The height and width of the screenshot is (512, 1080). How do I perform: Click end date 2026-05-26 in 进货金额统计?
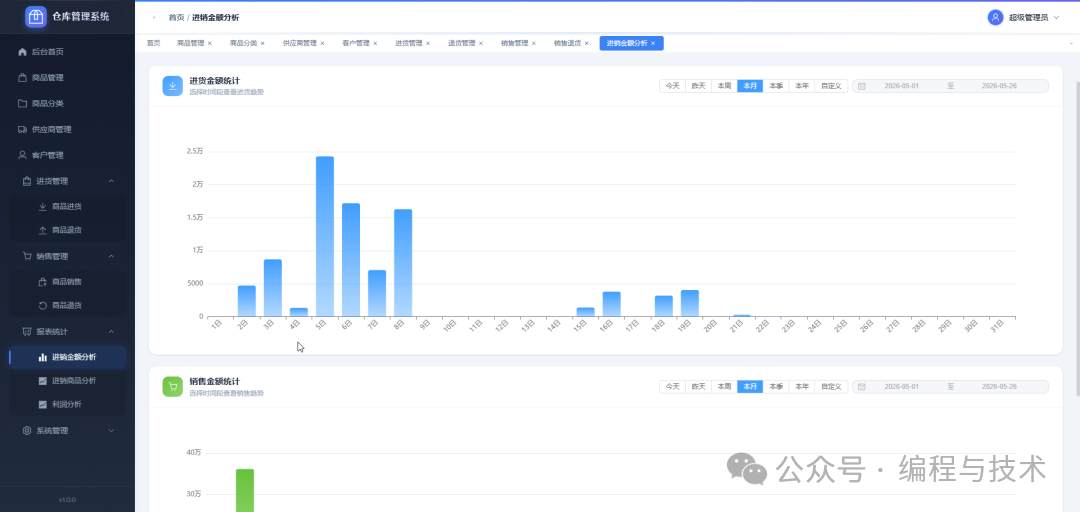999,86
